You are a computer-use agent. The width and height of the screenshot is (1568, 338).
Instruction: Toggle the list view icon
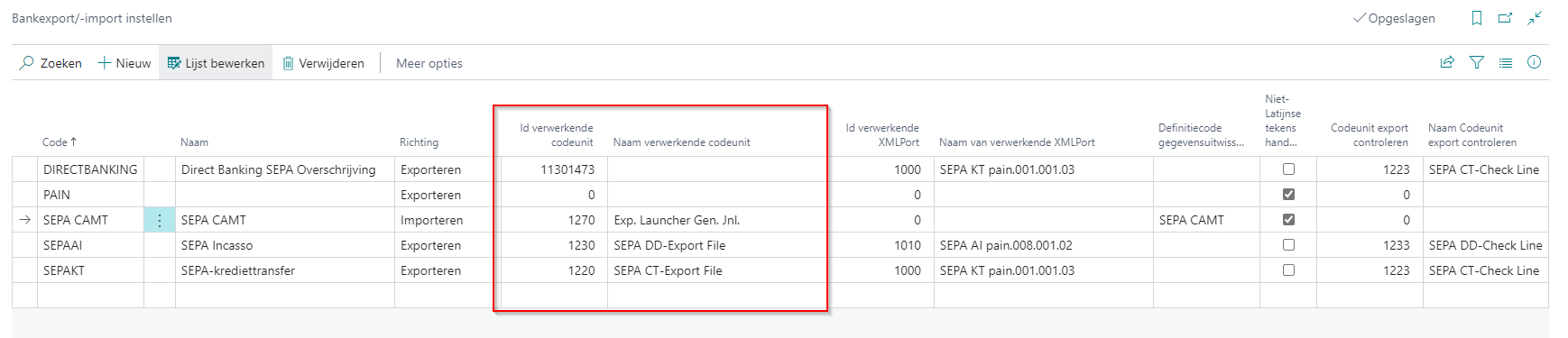click(1506, 62)
